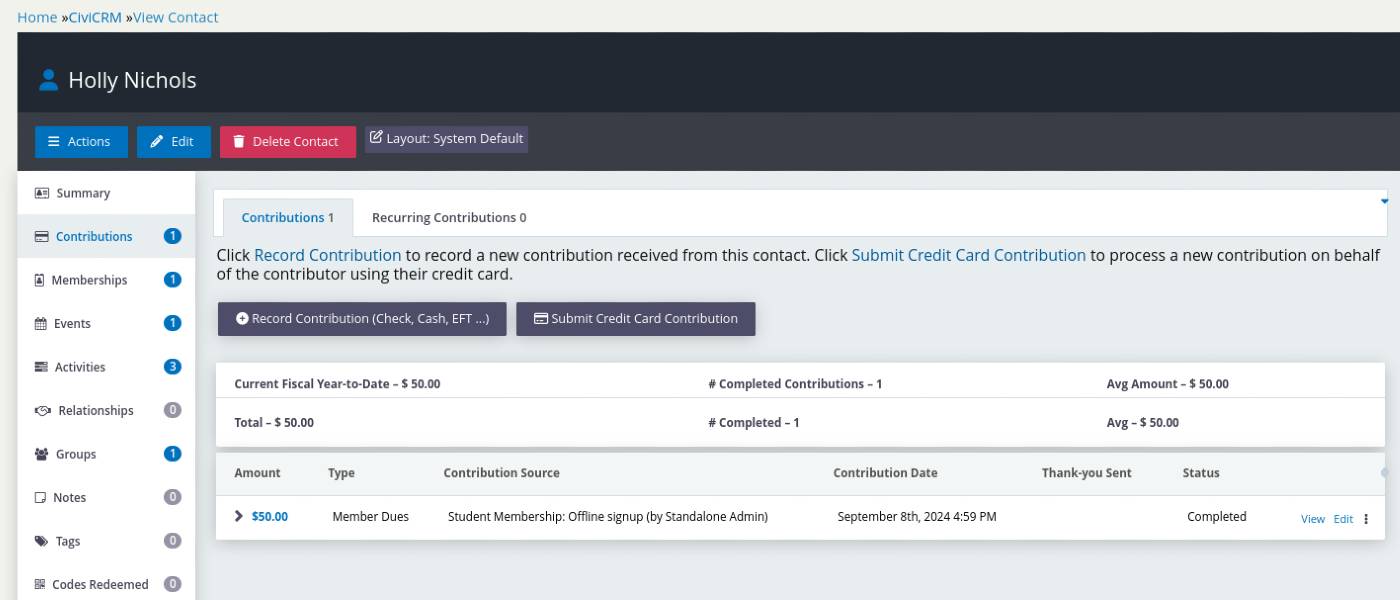The width and height of the screenshot is (1400, 600).
Task: Click the Activities list icon
Action: point(41,367)
